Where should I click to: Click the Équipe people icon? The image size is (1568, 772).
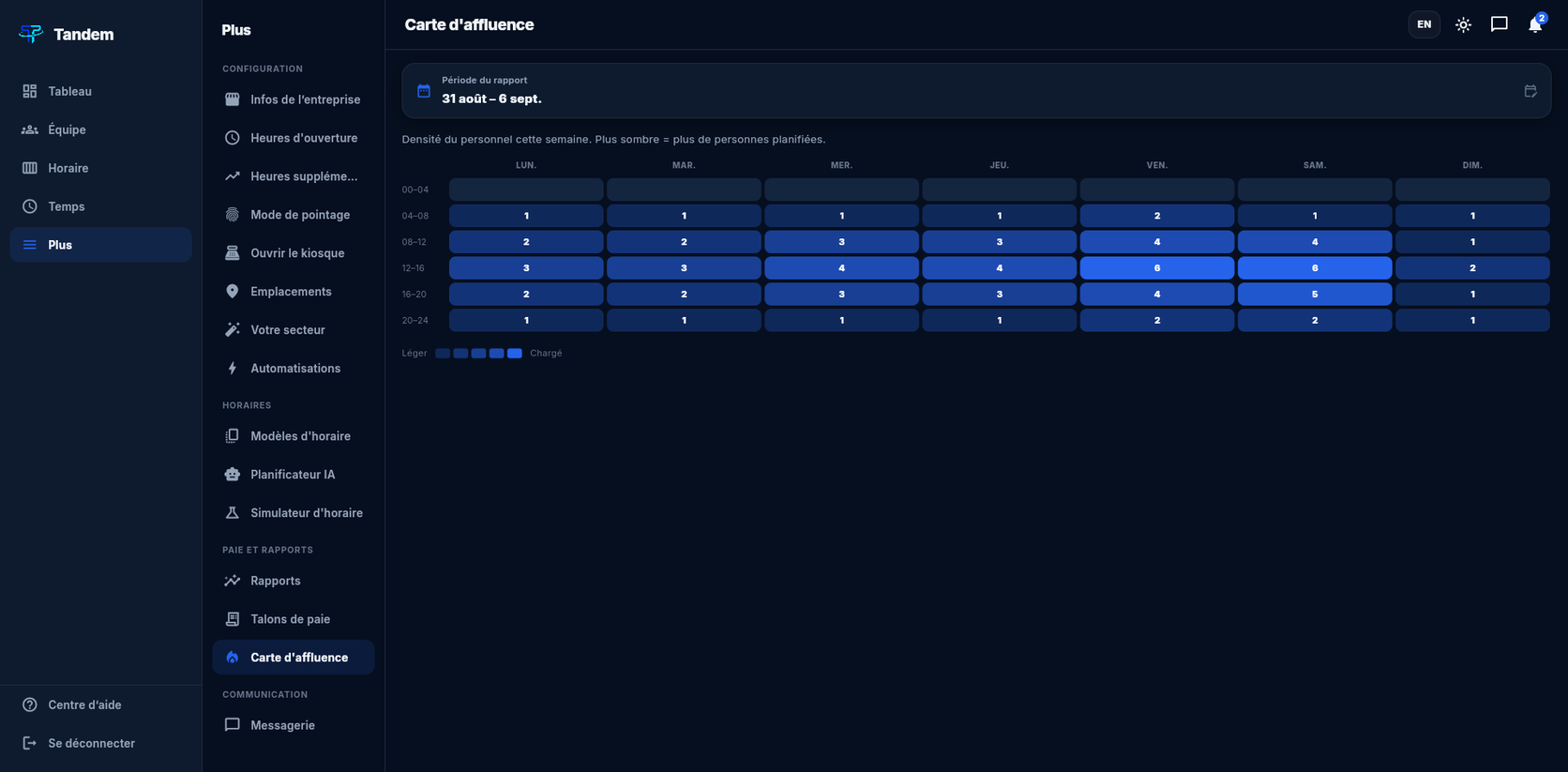(x=30, y=129)
